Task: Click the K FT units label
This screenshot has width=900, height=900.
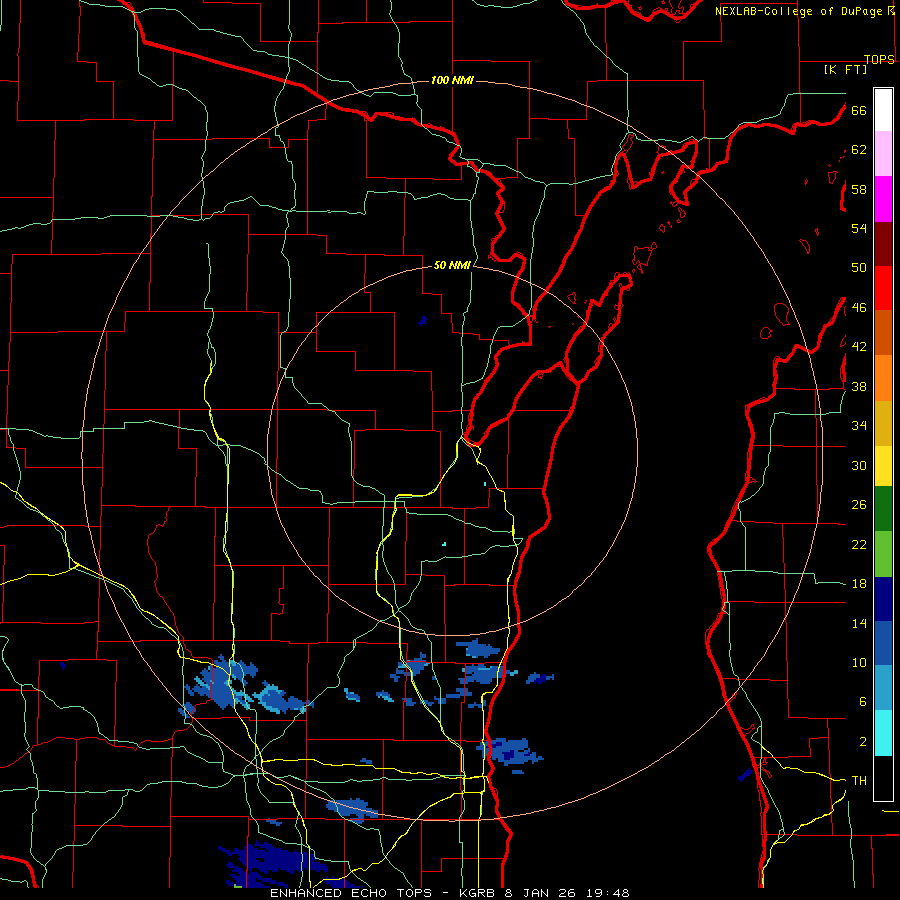Action: click(845, 69)
